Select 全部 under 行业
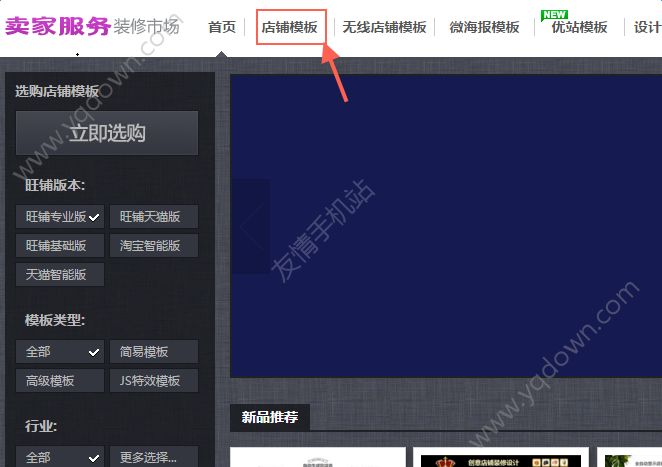The height and width of the screenshot is (467, 662). [x=60, y=457]
